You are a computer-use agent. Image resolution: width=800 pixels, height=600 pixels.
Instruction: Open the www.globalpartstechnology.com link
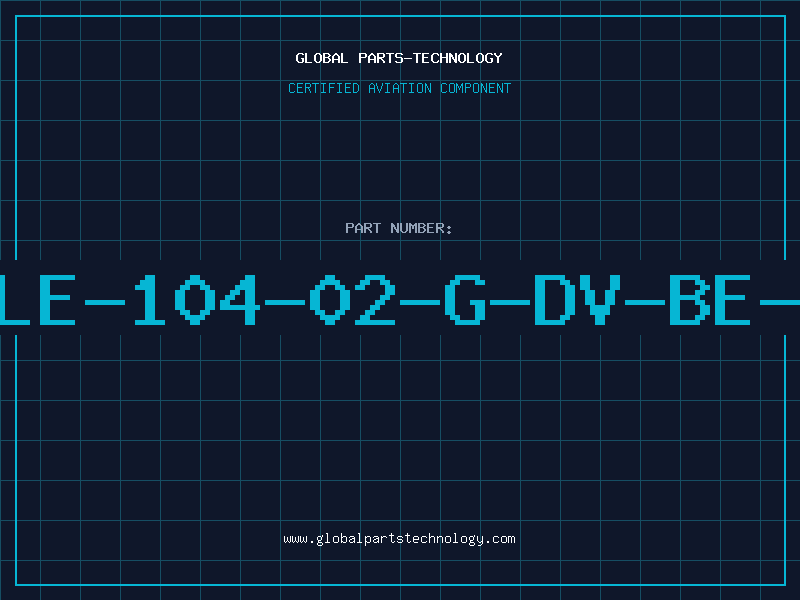(x=399, y=539)
